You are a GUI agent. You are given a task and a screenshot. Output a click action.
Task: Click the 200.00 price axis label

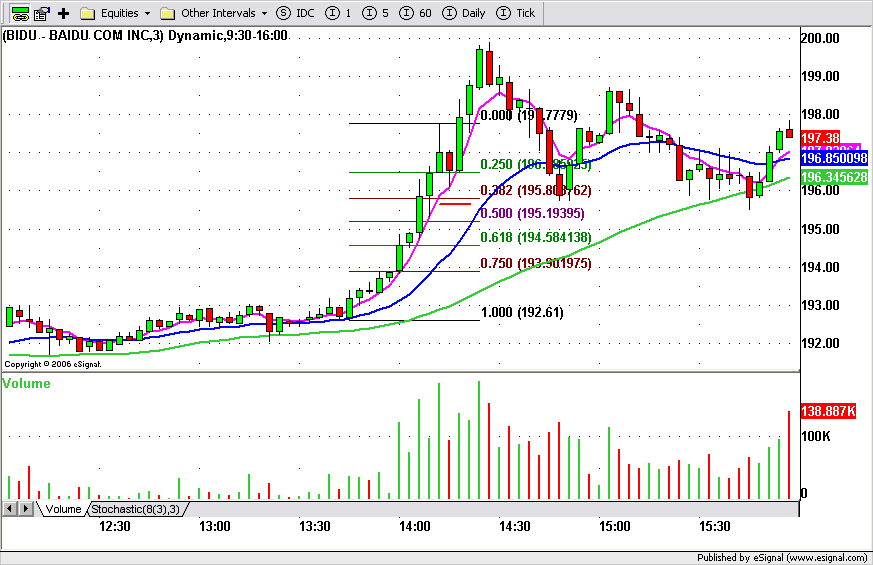point(820,38)
